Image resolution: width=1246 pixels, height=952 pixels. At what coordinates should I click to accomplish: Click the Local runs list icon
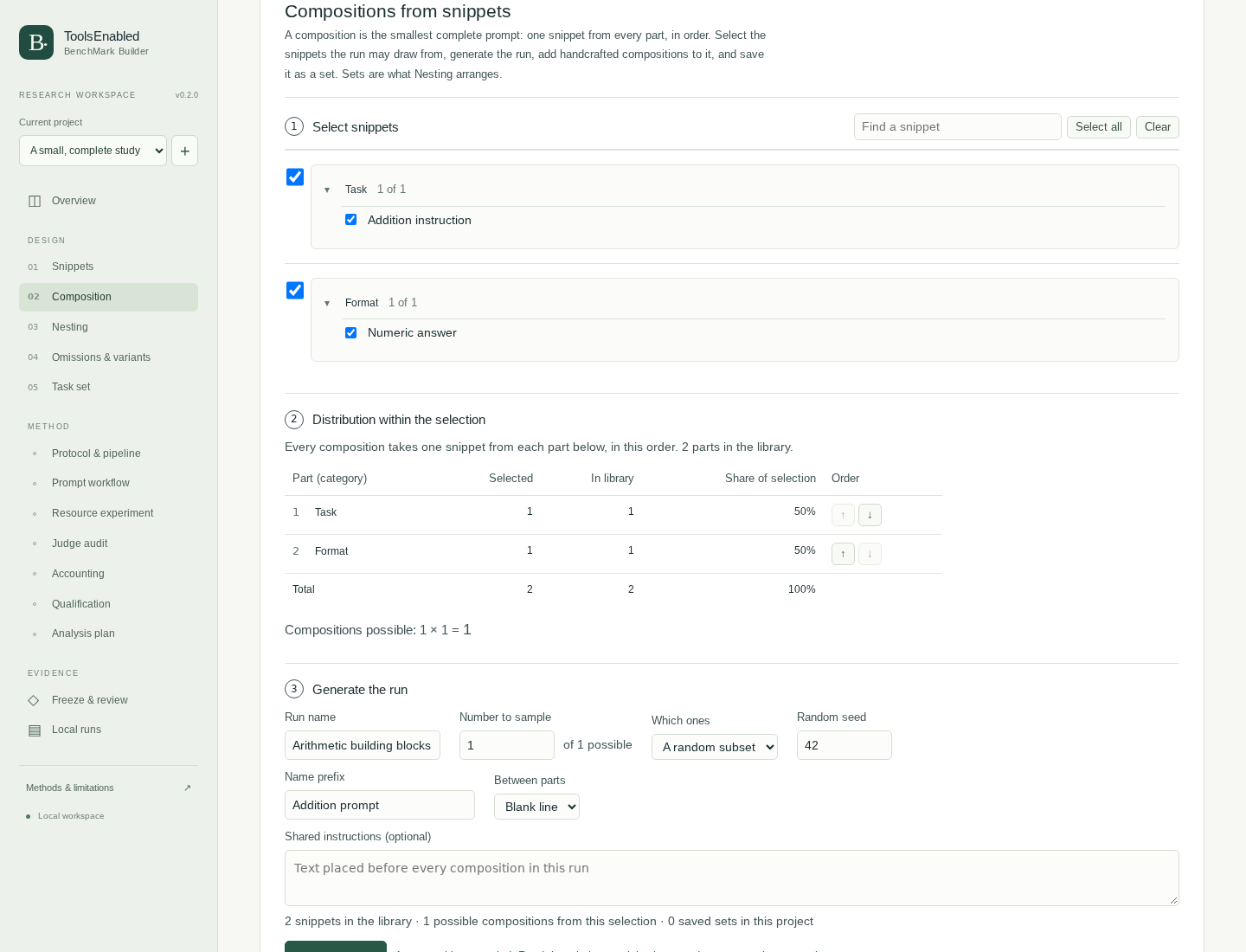click(35, 730)
